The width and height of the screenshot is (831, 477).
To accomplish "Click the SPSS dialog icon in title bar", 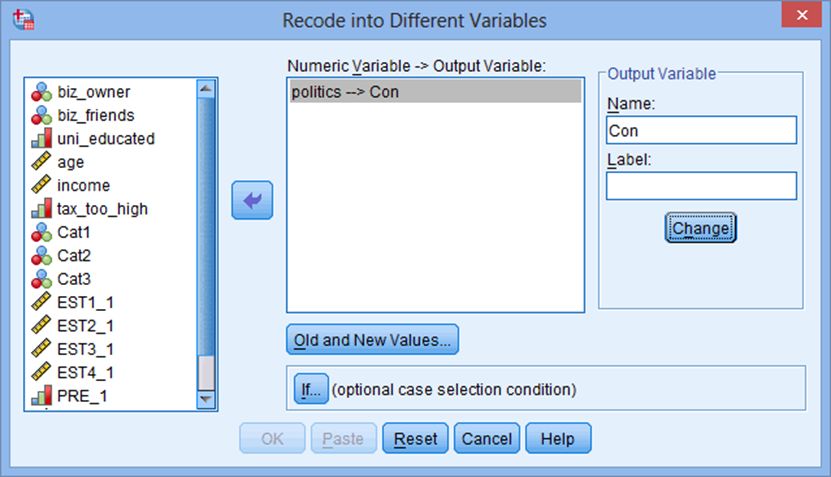I will click(24, 20).
